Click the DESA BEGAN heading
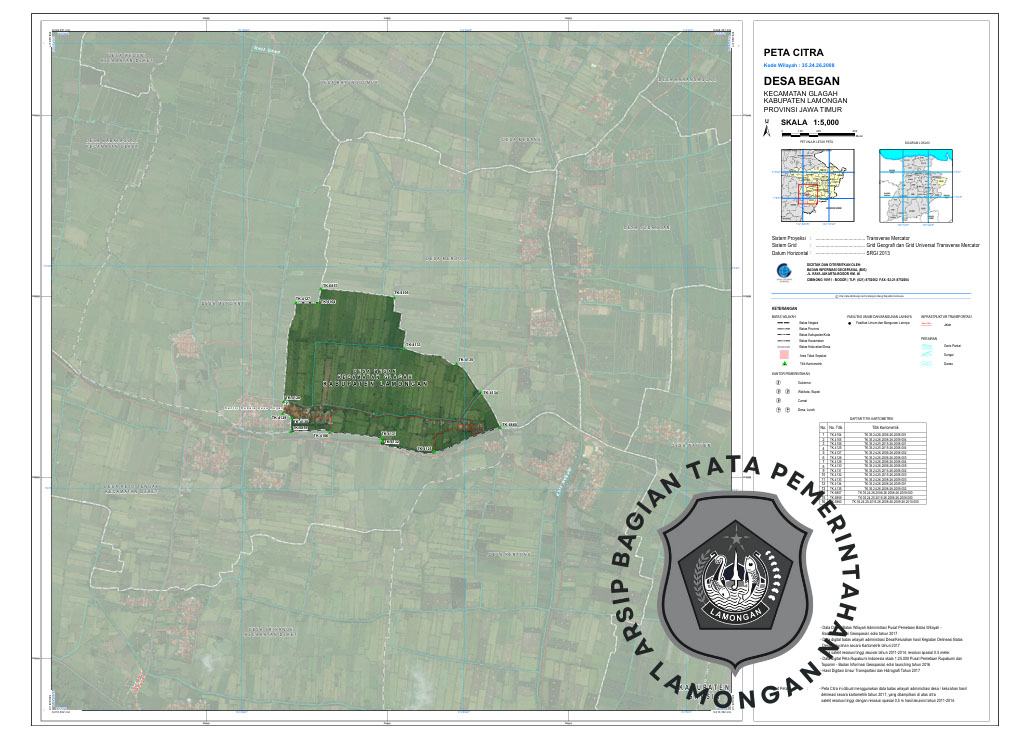The width and height of the screenshot is (1036, 735). tap(801, 81)
